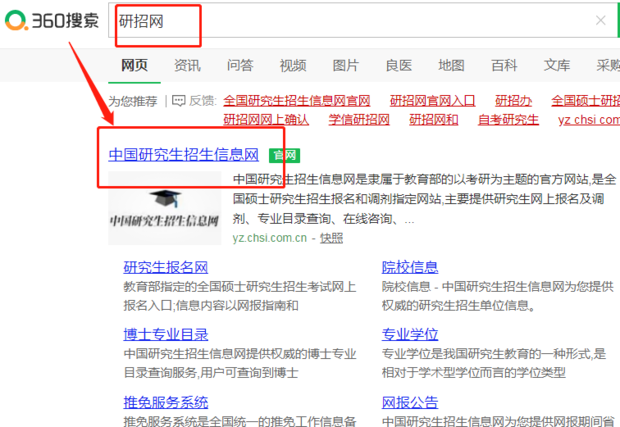The height and width of the screenshot is (427, 620).
Task: Open the 中国研究生招生信息网 result title
Action: (183, 155)
